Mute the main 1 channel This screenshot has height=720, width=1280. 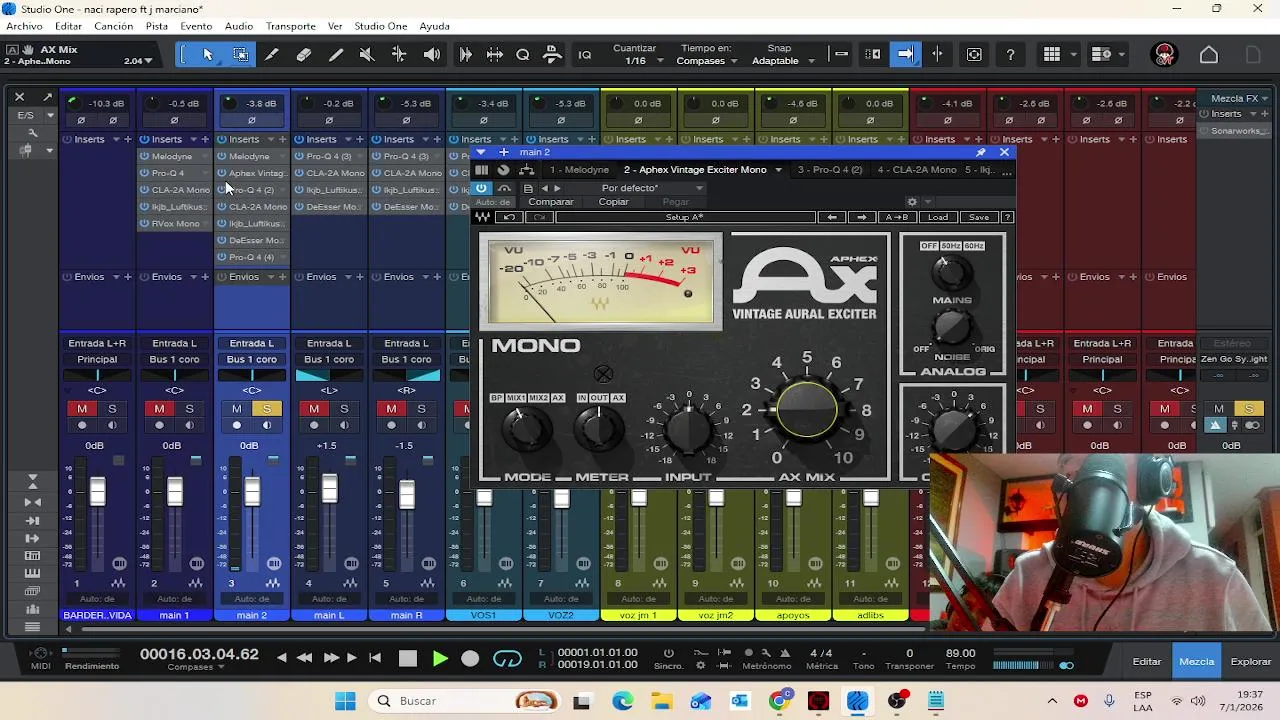pyautogui.click(x=159, y=409)
